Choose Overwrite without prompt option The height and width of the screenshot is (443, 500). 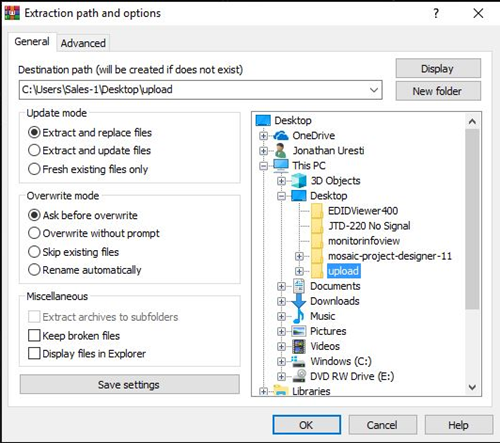pyautogui.click(x=94, y=233)
